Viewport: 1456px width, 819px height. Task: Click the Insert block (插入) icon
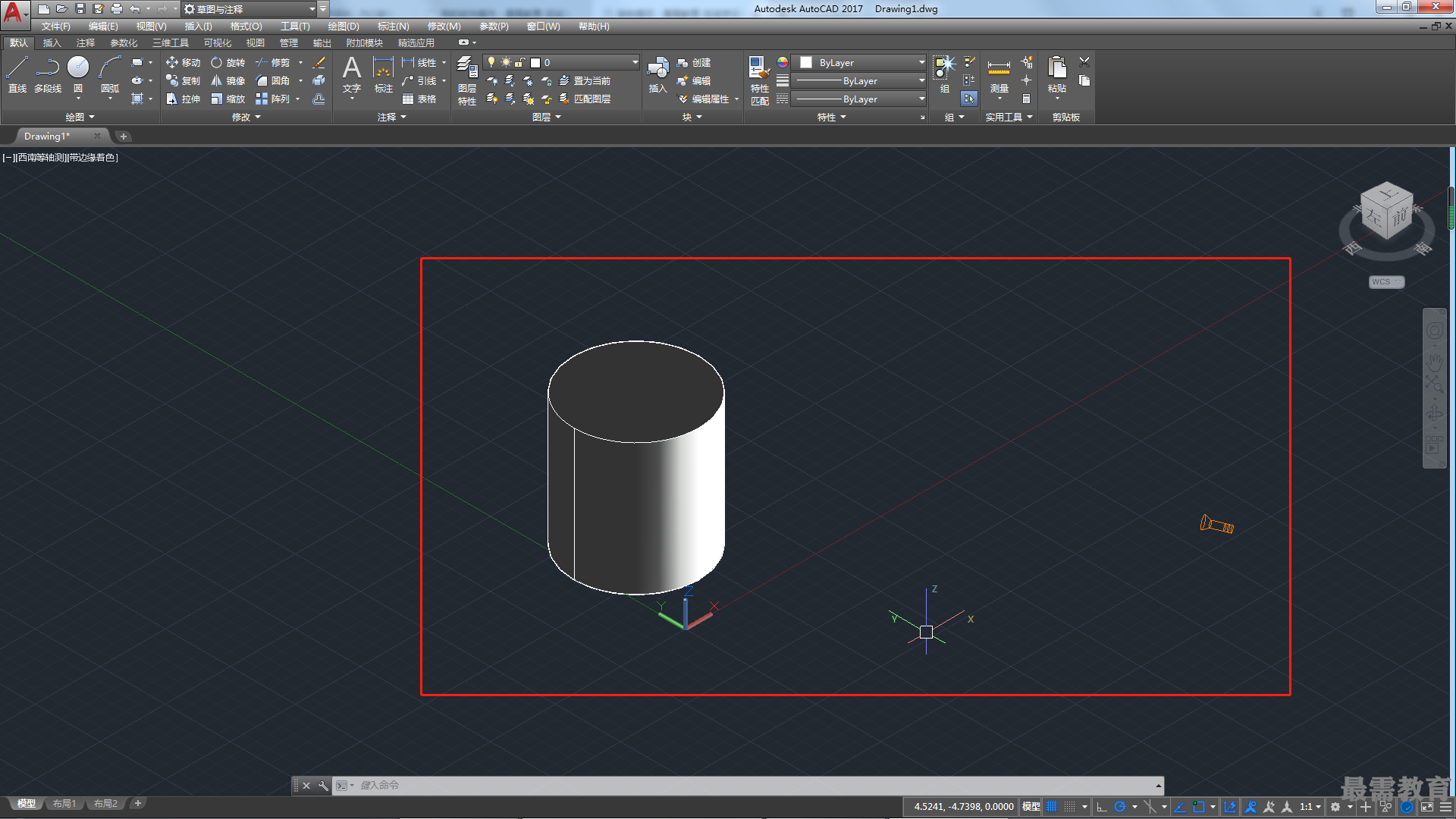(657, 75)
